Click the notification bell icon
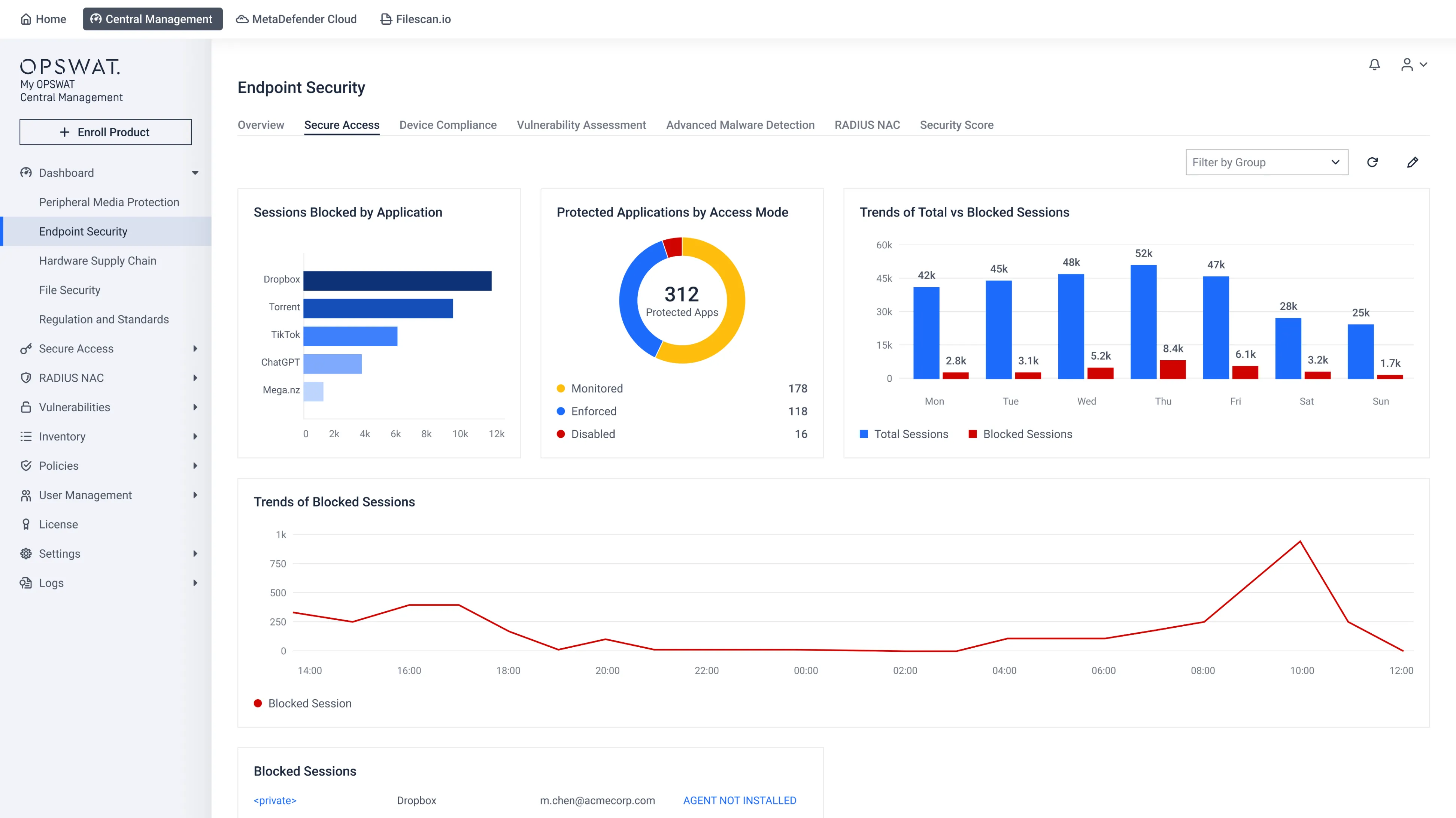This screenshot has height=818, width=1456. (x=1374, y=64)
